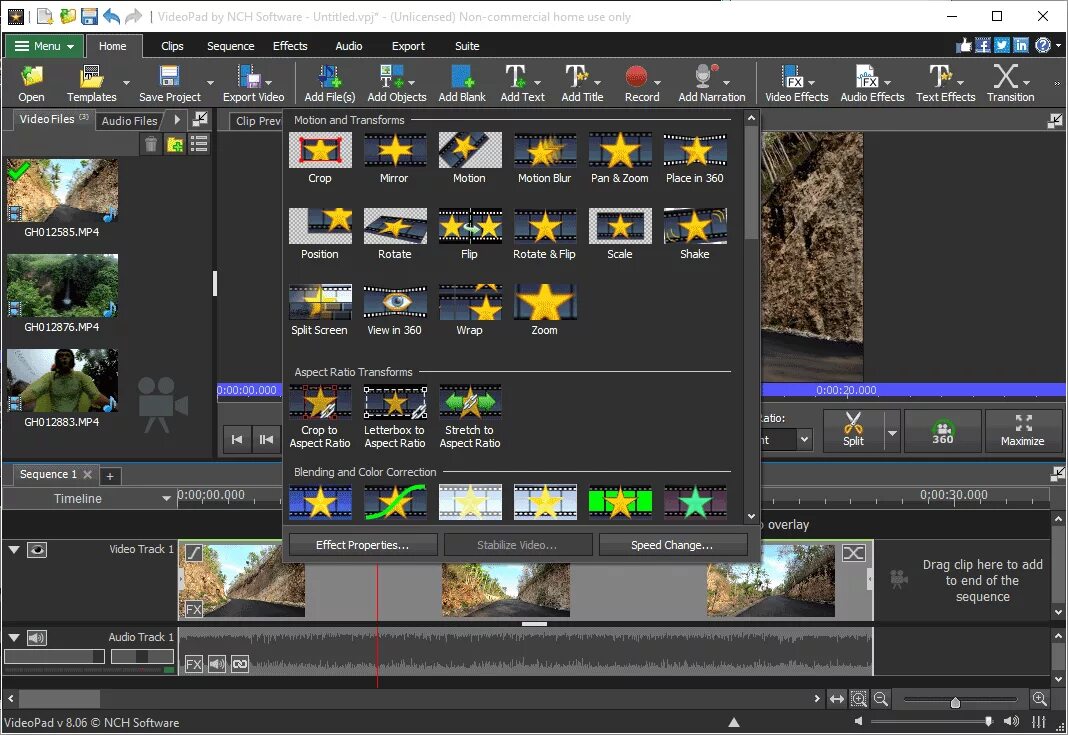Adjust Audio Track 1 volume slider

pos(54,657)
